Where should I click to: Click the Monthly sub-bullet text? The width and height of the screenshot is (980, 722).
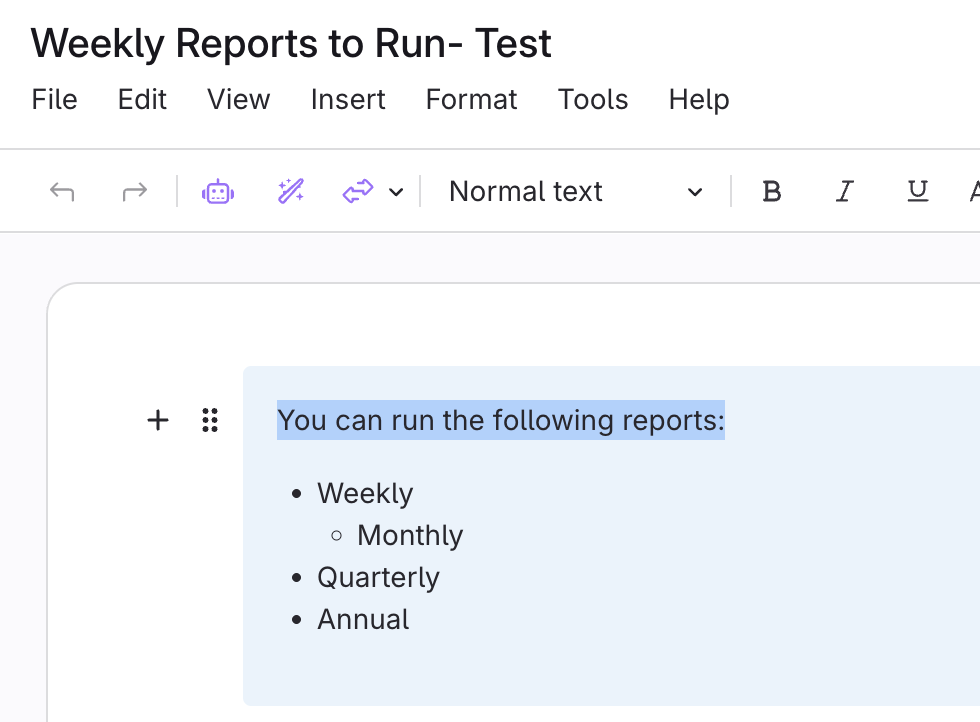point(409,536)
